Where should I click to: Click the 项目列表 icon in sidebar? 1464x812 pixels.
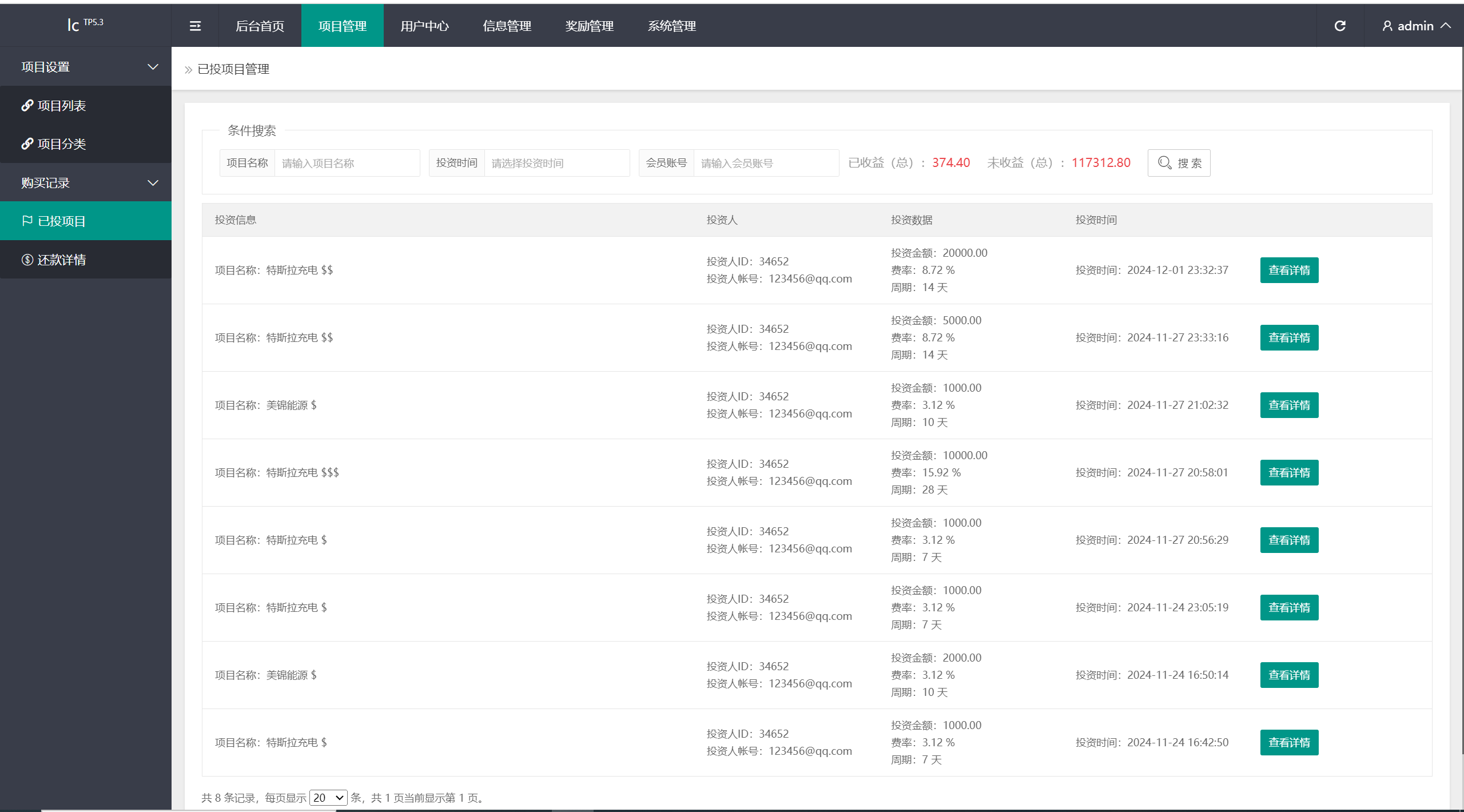[26, 104]
